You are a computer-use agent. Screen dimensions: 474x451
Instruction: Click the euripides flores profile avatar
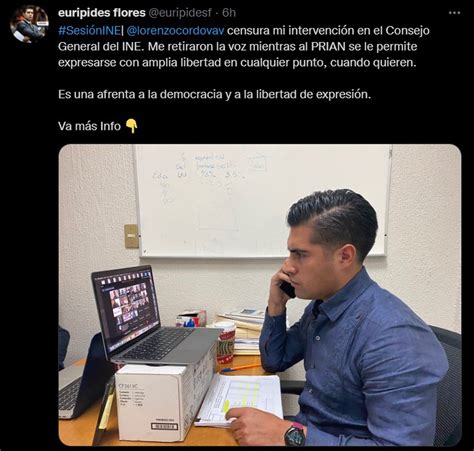coord(29,24)
